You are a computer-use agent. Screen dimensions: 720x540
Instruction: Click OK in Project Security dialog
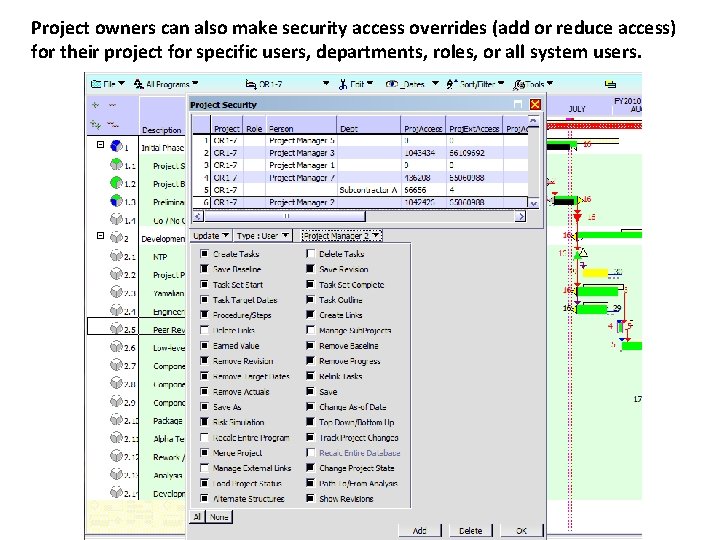[522, 530]
